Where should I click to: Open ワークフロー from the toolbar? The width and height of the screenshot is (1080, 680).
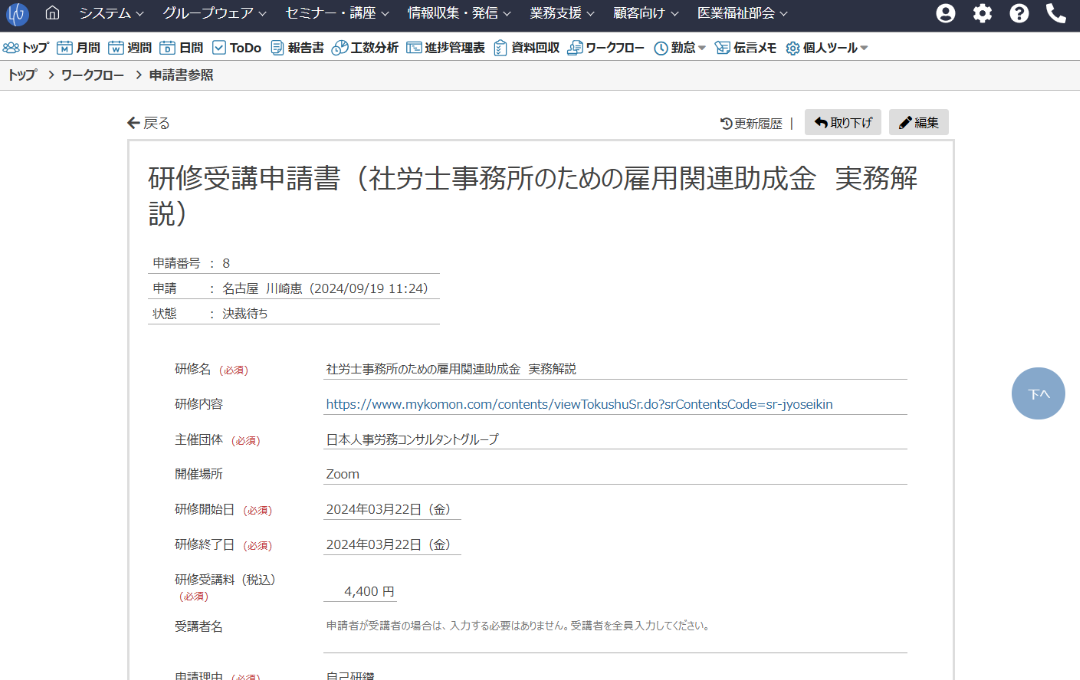605,48
